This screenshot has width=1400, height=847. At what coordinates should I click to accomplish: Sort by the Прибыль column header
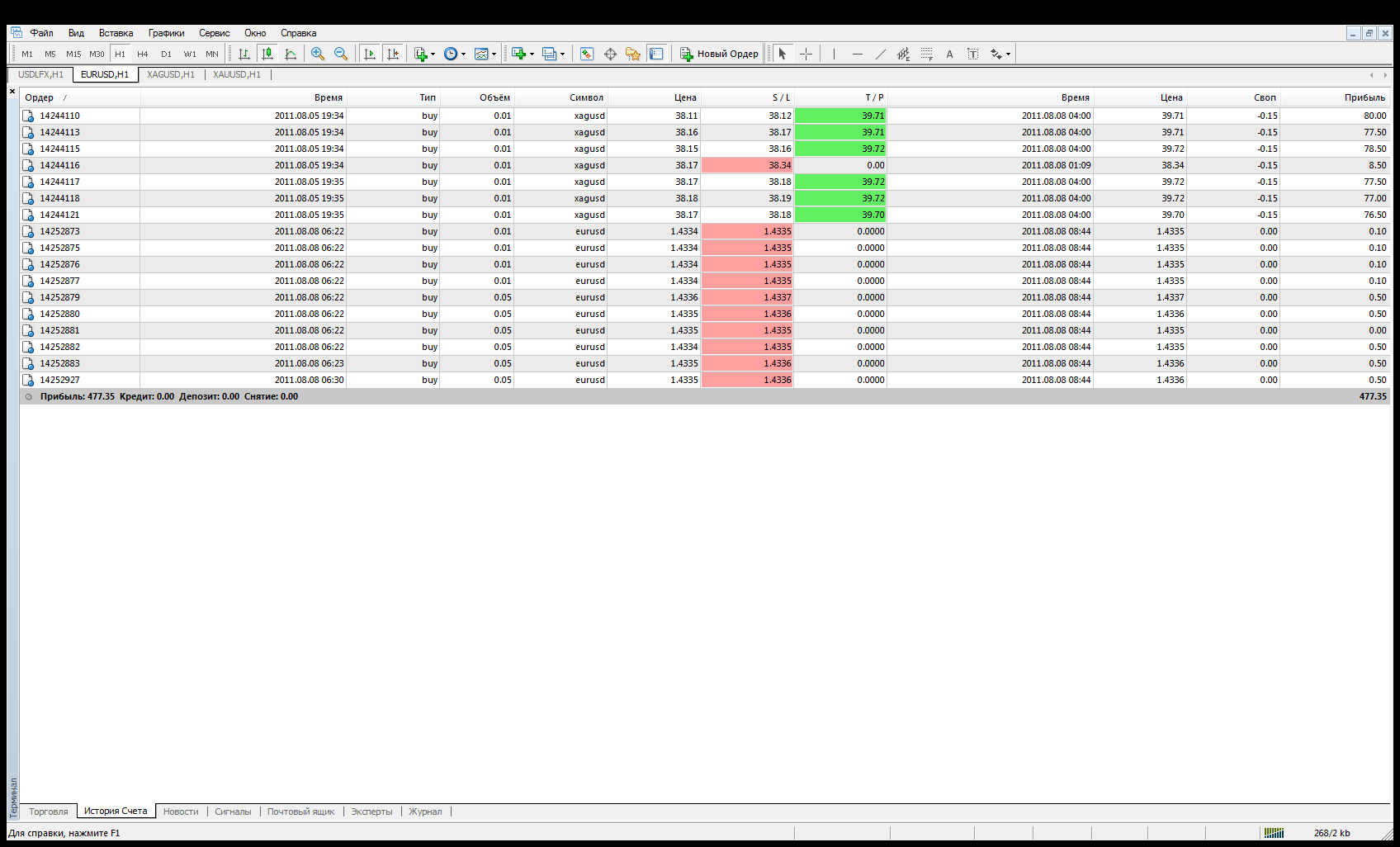tap(1335, 97)
